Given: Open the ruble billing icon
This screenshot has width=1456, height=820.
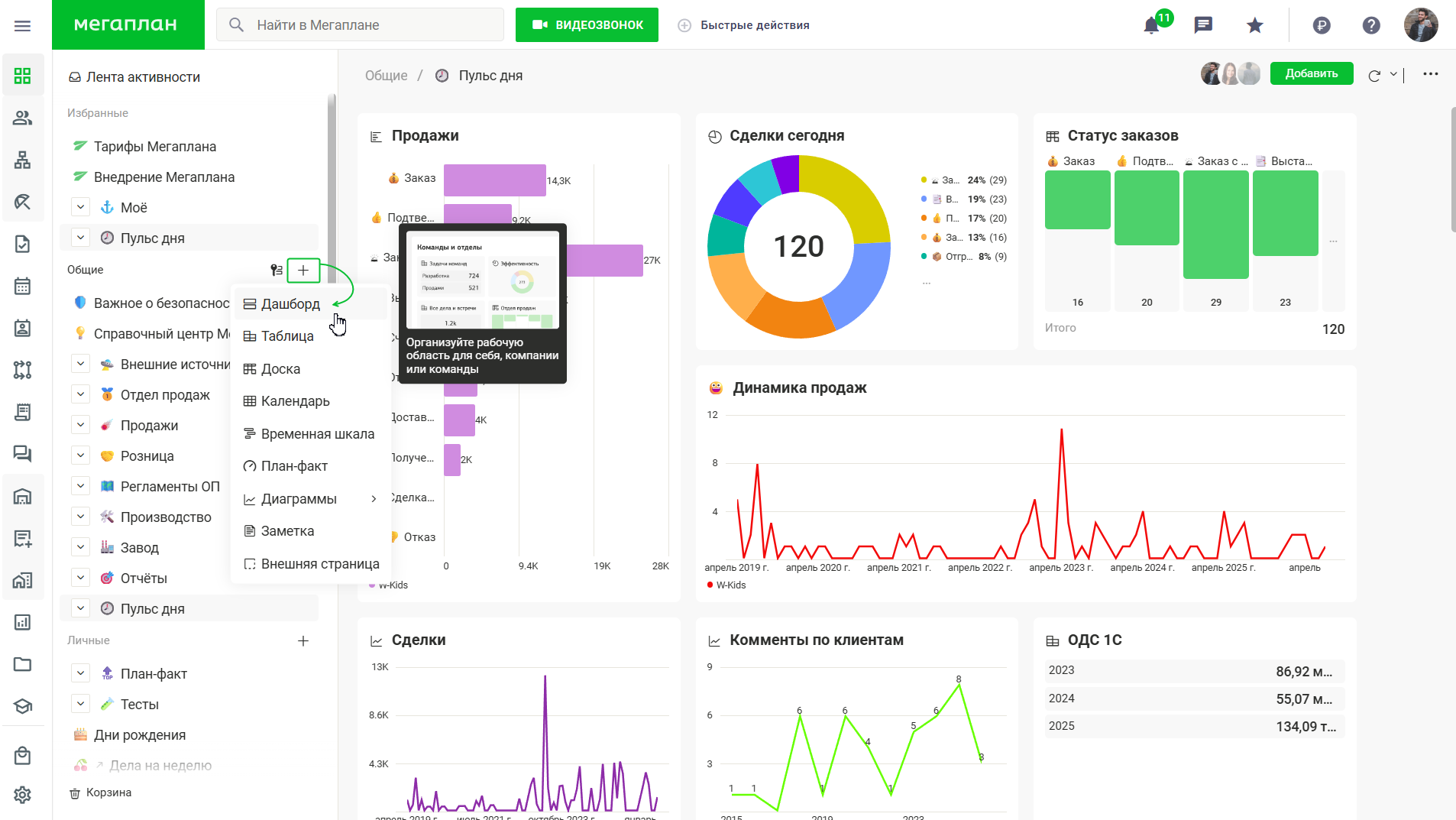Looking at the screenshot, I should pos(1322,25).
